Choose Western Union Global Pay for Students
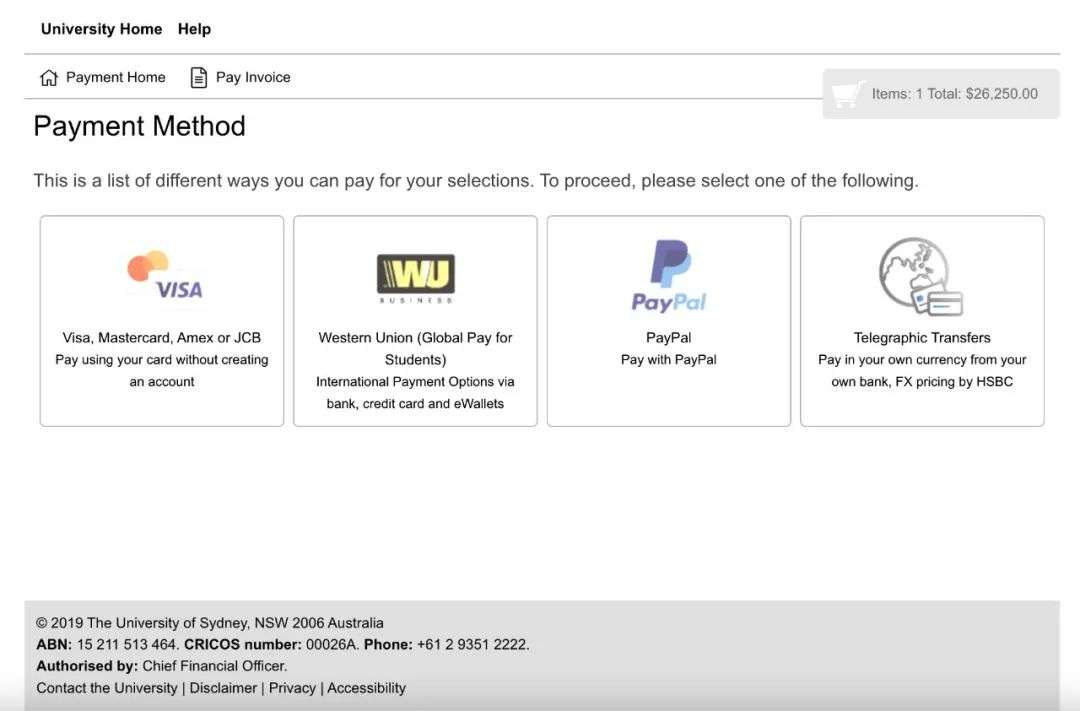This screenshot has height=711, width=1080. (415, 348)
